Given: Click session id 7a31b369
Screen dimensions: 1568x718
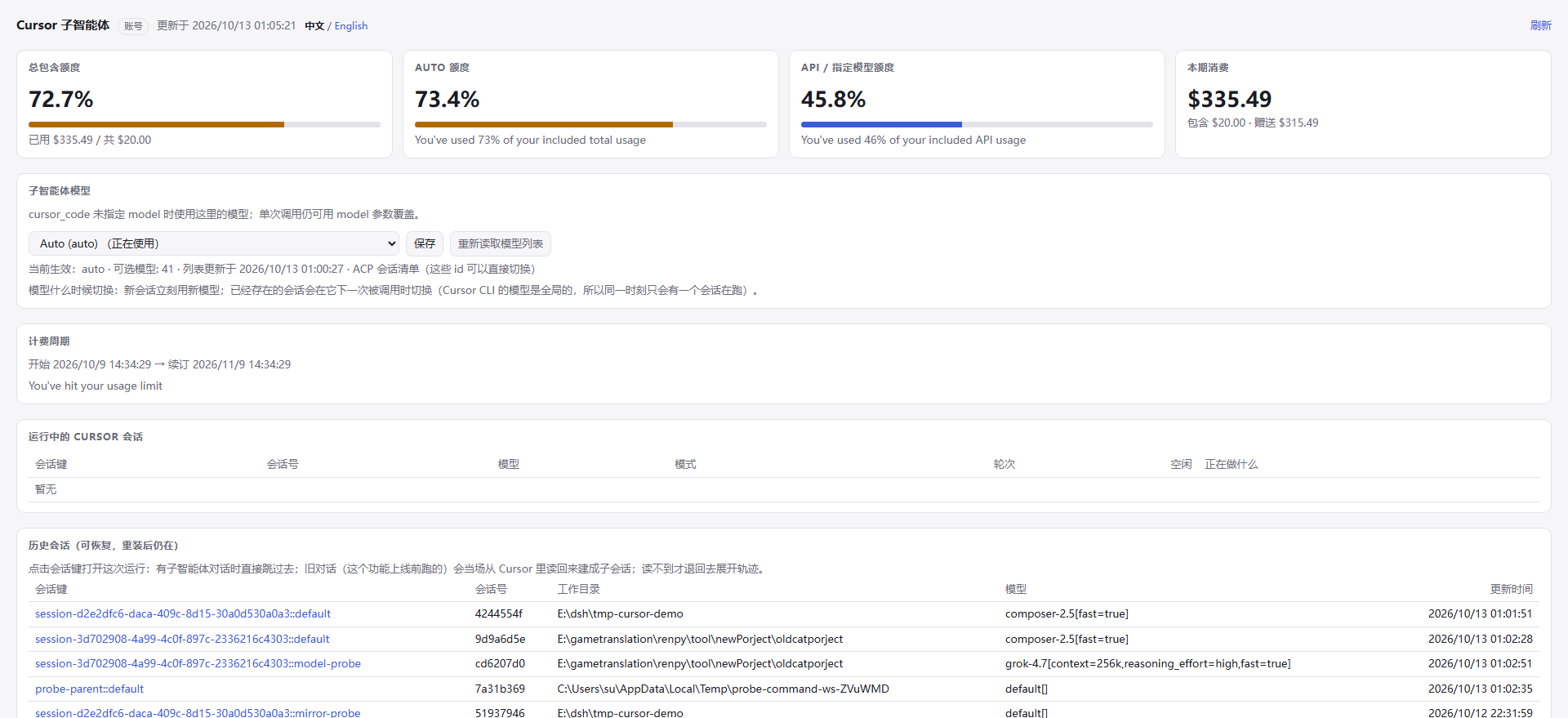Looking at the screenshot, I should (x=500, y=689).
